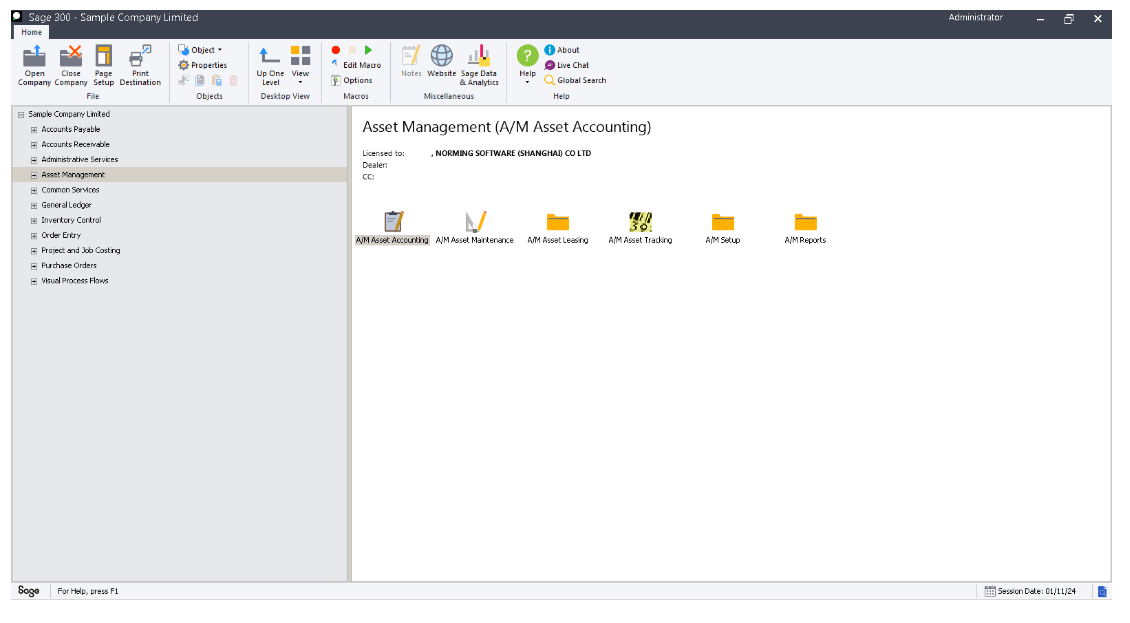Open the A/M Asset Leasing folder
This screenshot has height=623, width=1130.
558,221
